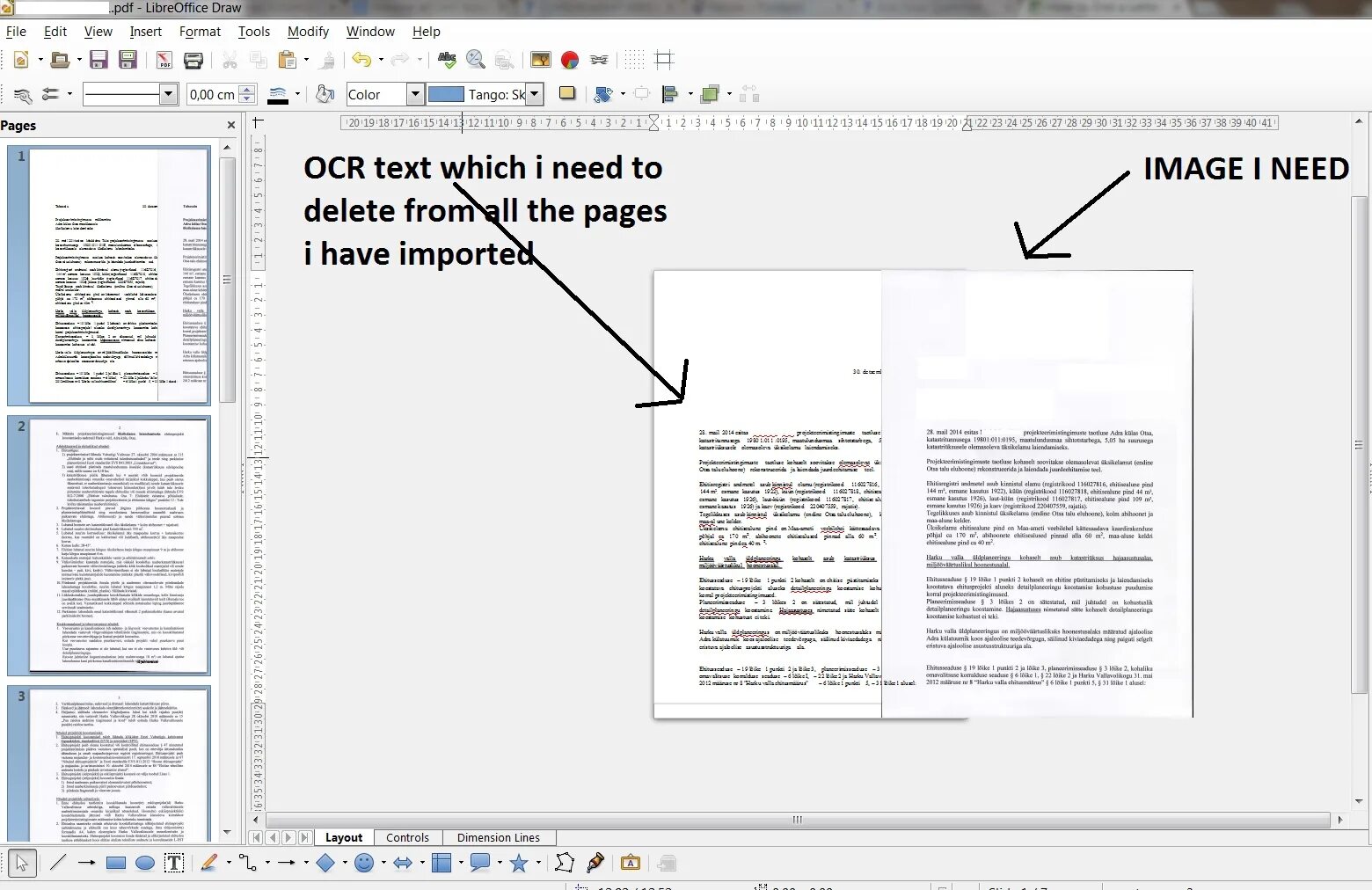Select the Callouts tool
The width and height of the screenshot is (1372, 890).
coord(480,863)
